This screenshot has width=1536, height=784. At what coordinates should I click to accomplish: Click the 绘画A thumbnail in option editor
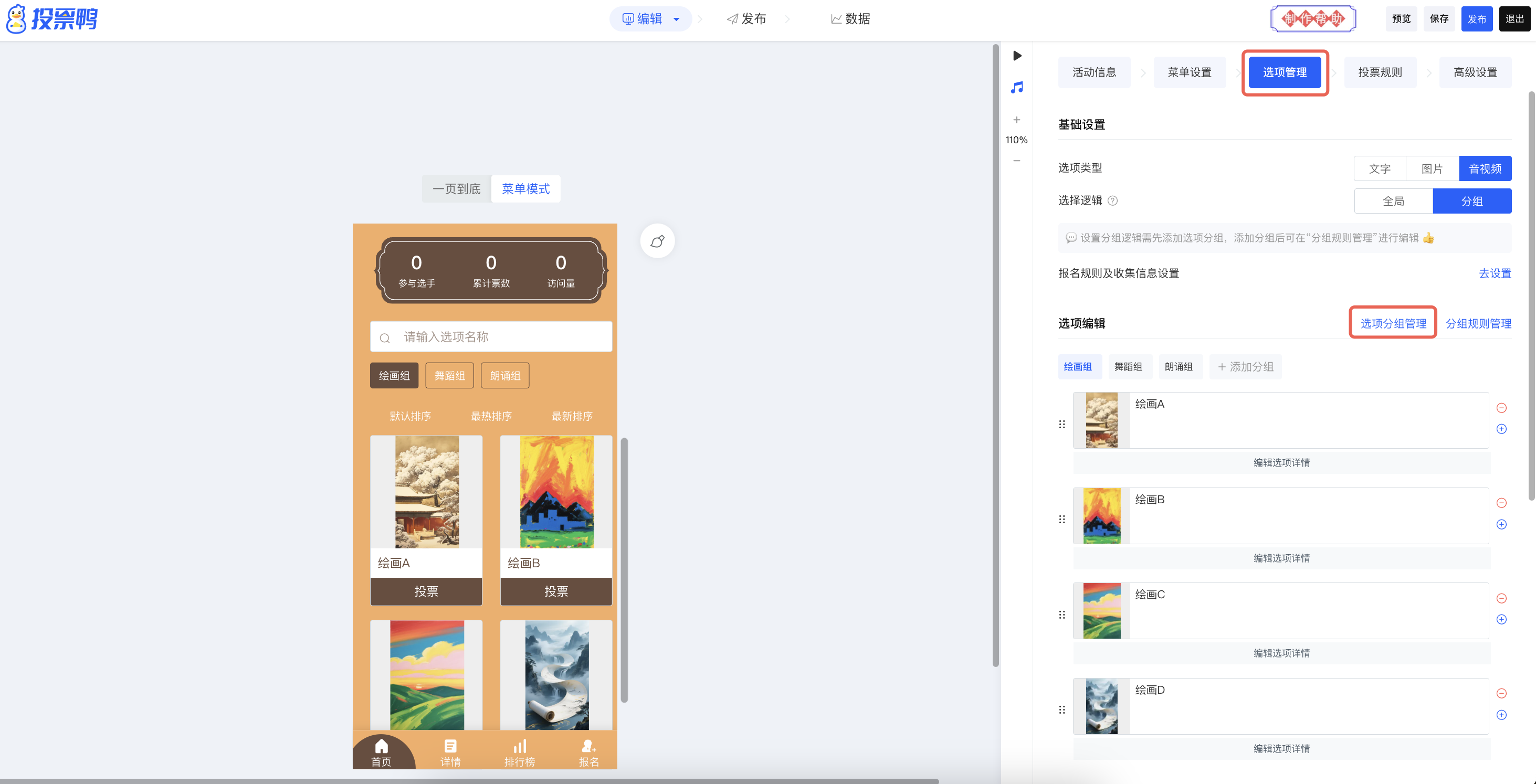[x=1101, y=420]
